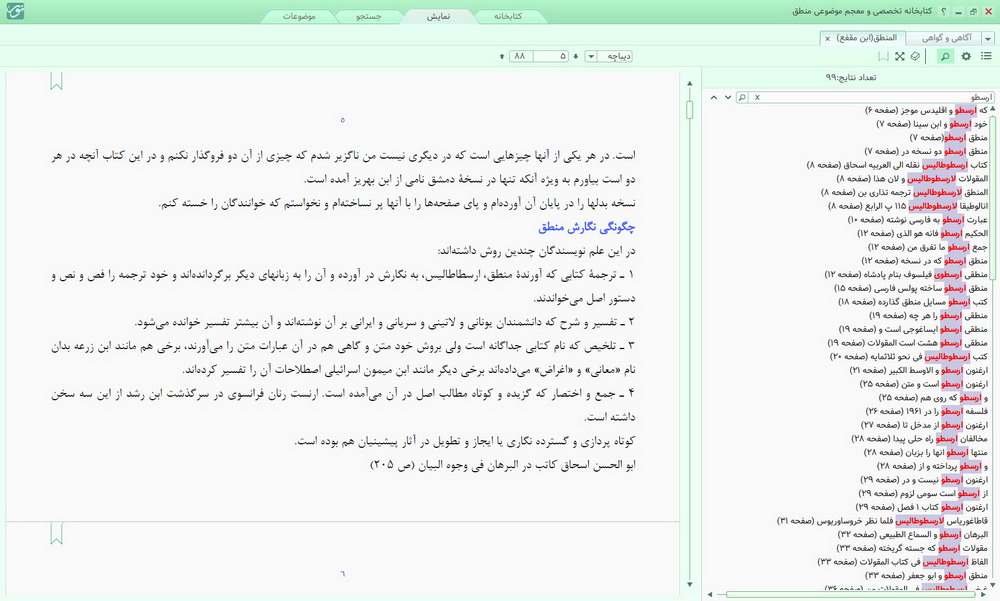The image size is (1000, 601).
Task: Open result 'قاطاغوریاس لارسطوطالیس فلما نظر خروساوریوس'
Action: tap(882, 521)
